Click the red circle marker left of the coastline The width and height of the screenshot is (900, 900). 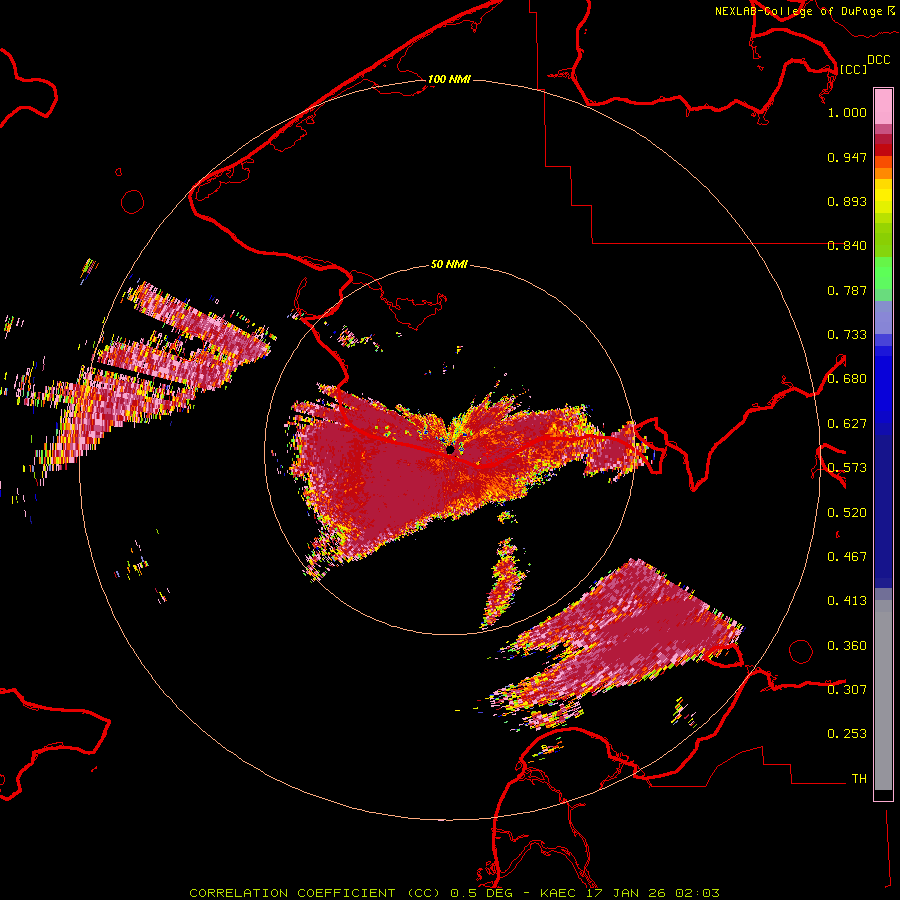pos(133,202)
